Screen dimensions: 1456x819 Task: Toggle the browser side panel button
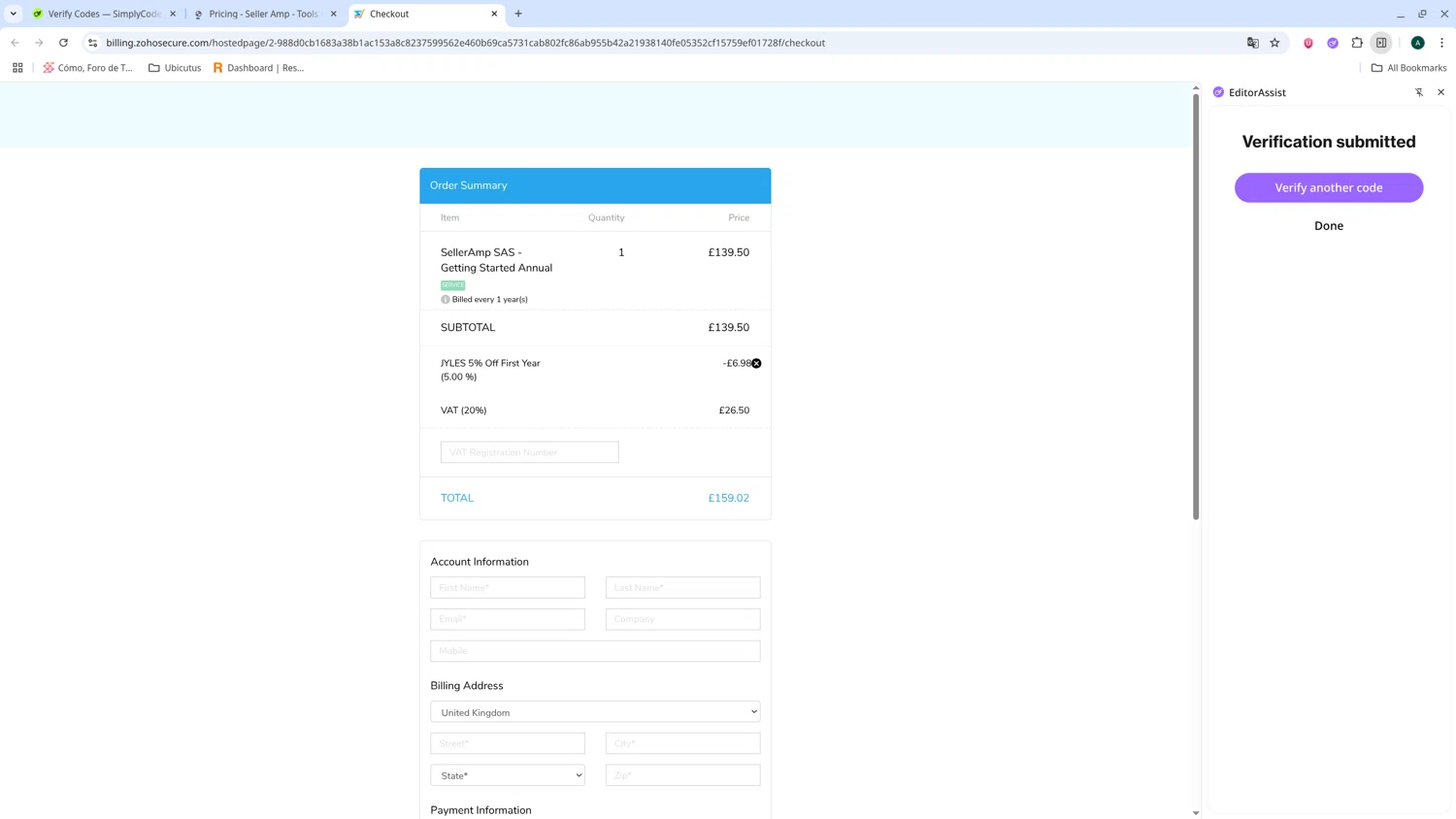[1381, 43]
